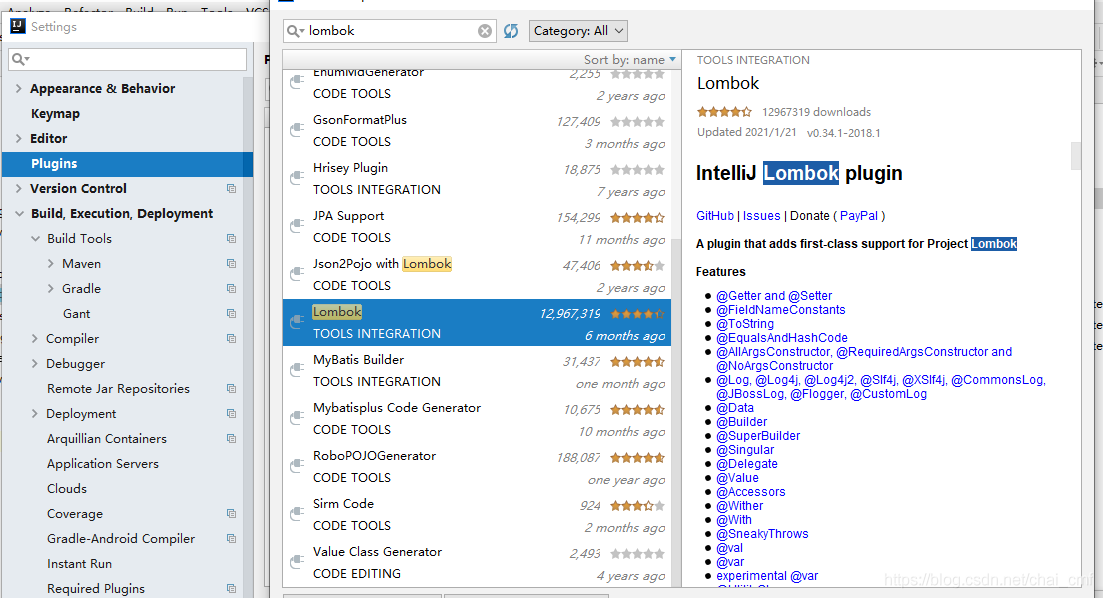Click the JPA Support plugin icon
This screenshot has width=1103, height=598.
click(297, 226)
